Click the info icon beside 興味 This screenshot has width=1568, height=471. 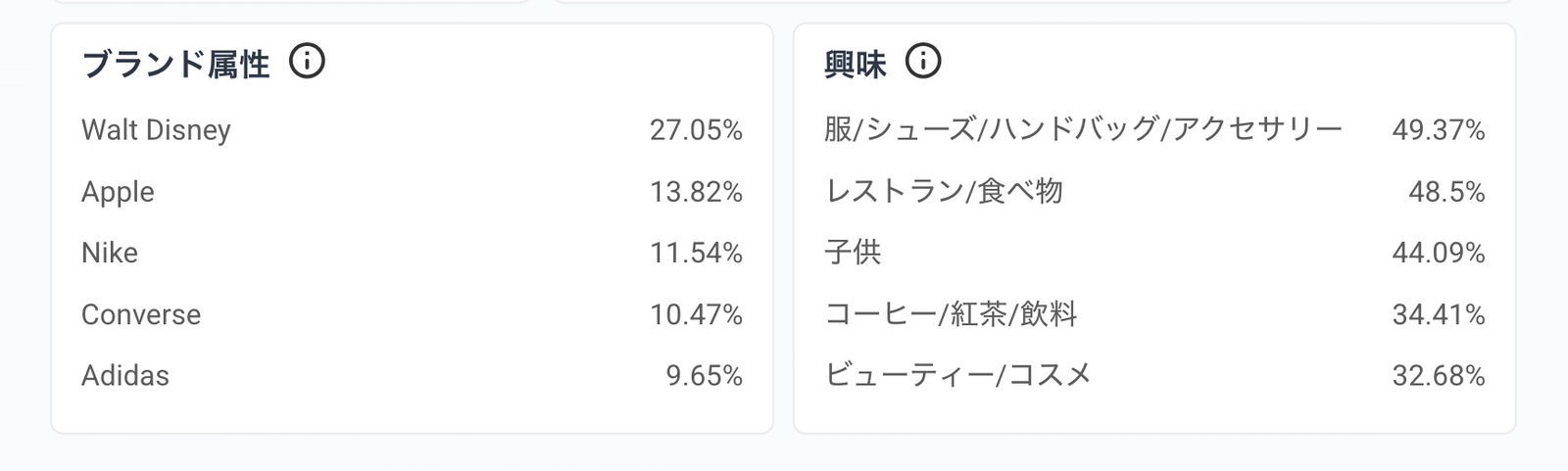point(923,62)
